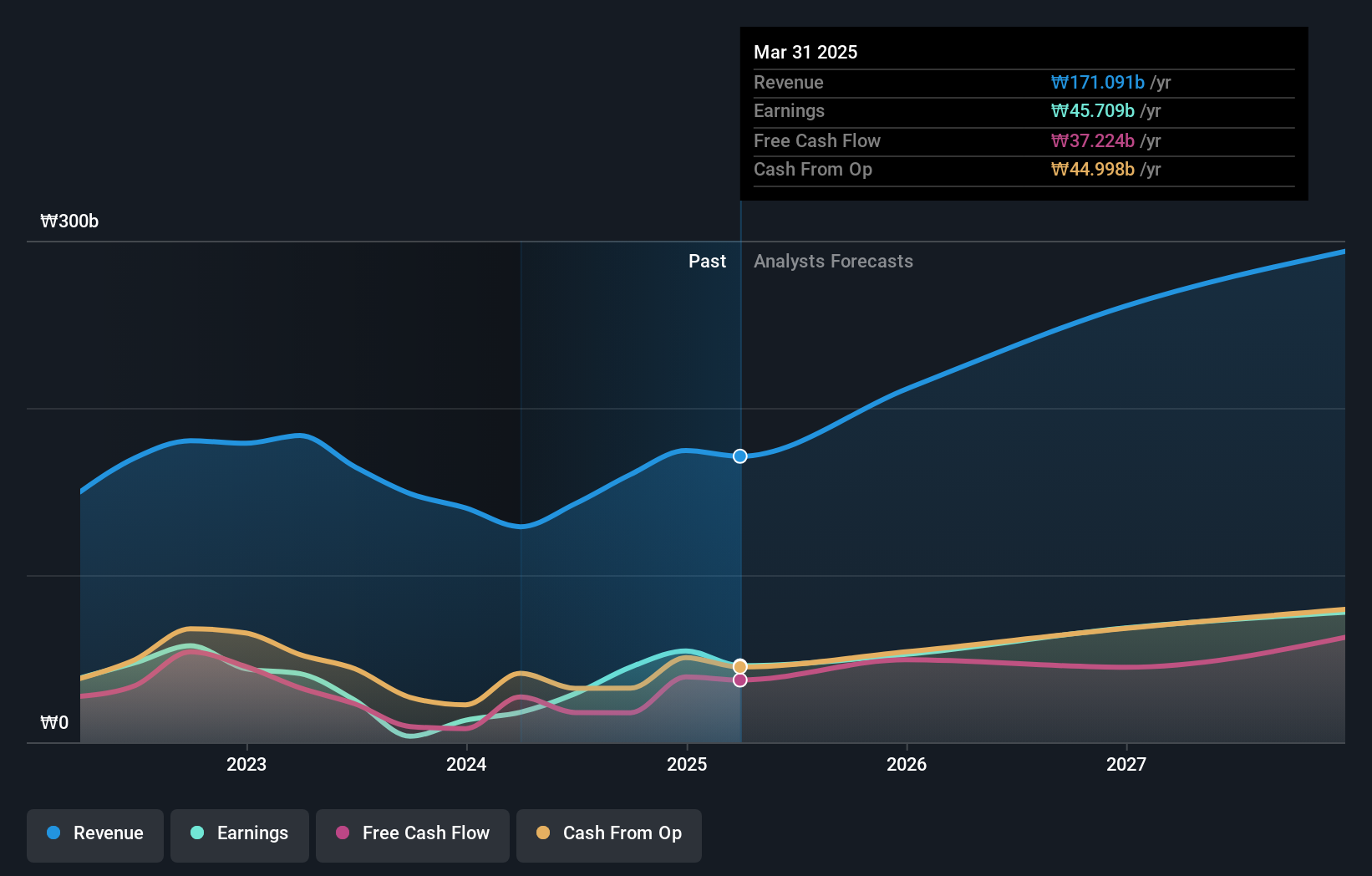This screenshot has height=876, width=1372.
Task: Toggle the Revenue series visibility
Action: (94, 833)
